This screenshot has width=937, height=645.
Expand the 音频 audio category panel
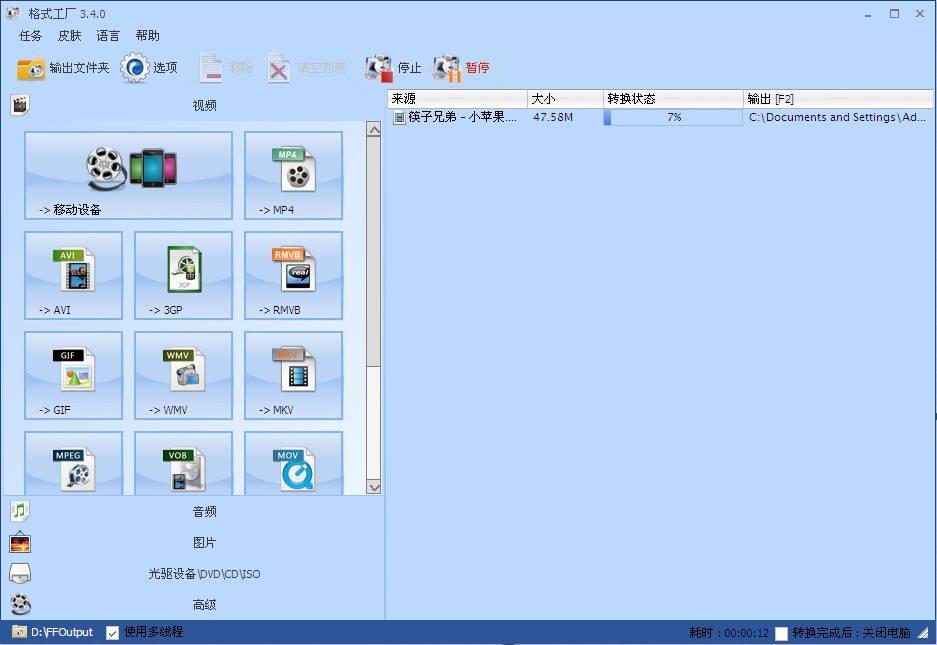click(x=204, y=512)
